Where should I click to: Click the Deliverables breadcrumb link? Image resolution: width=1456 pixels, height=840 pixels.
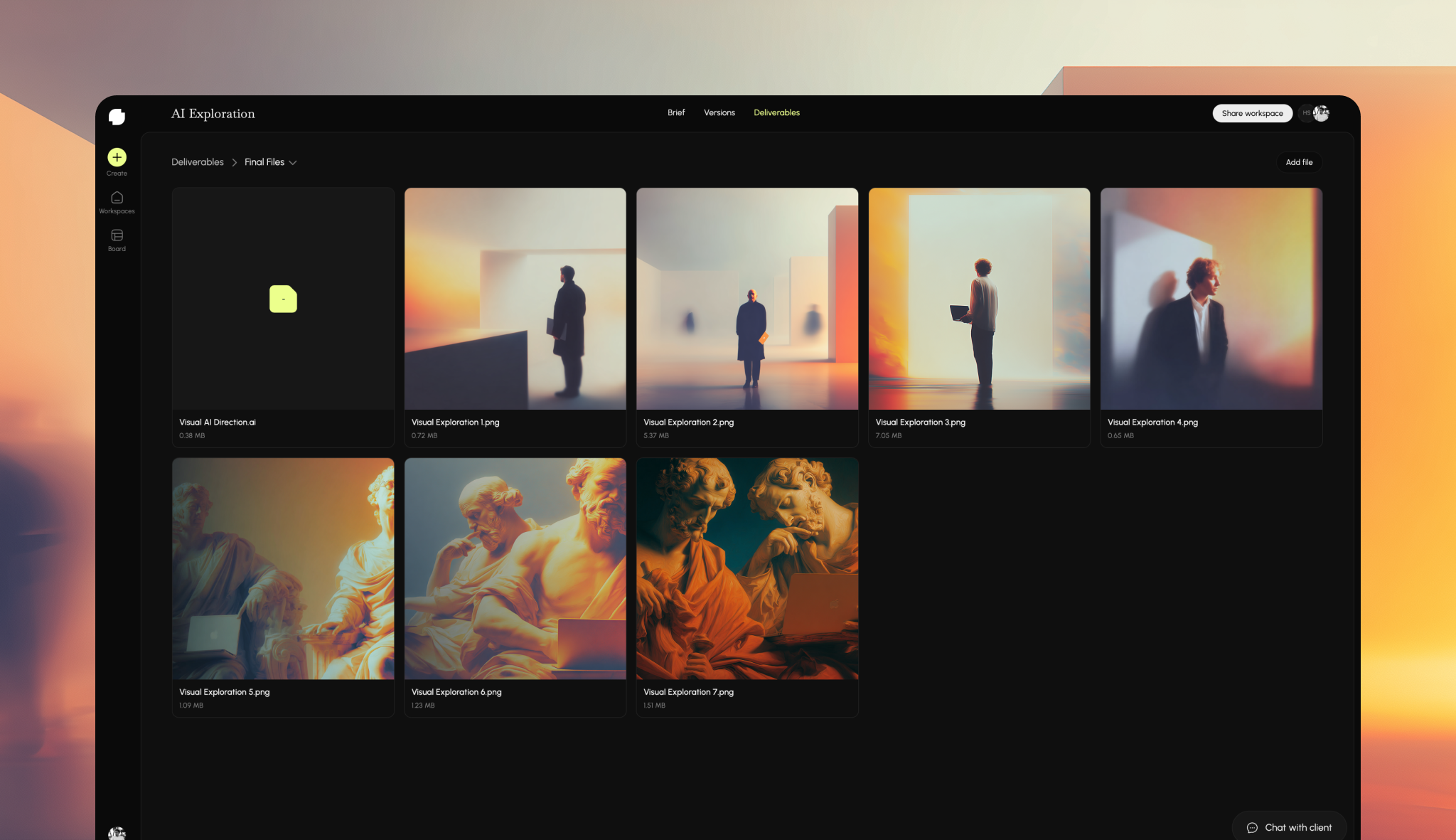tap(197, 162)
